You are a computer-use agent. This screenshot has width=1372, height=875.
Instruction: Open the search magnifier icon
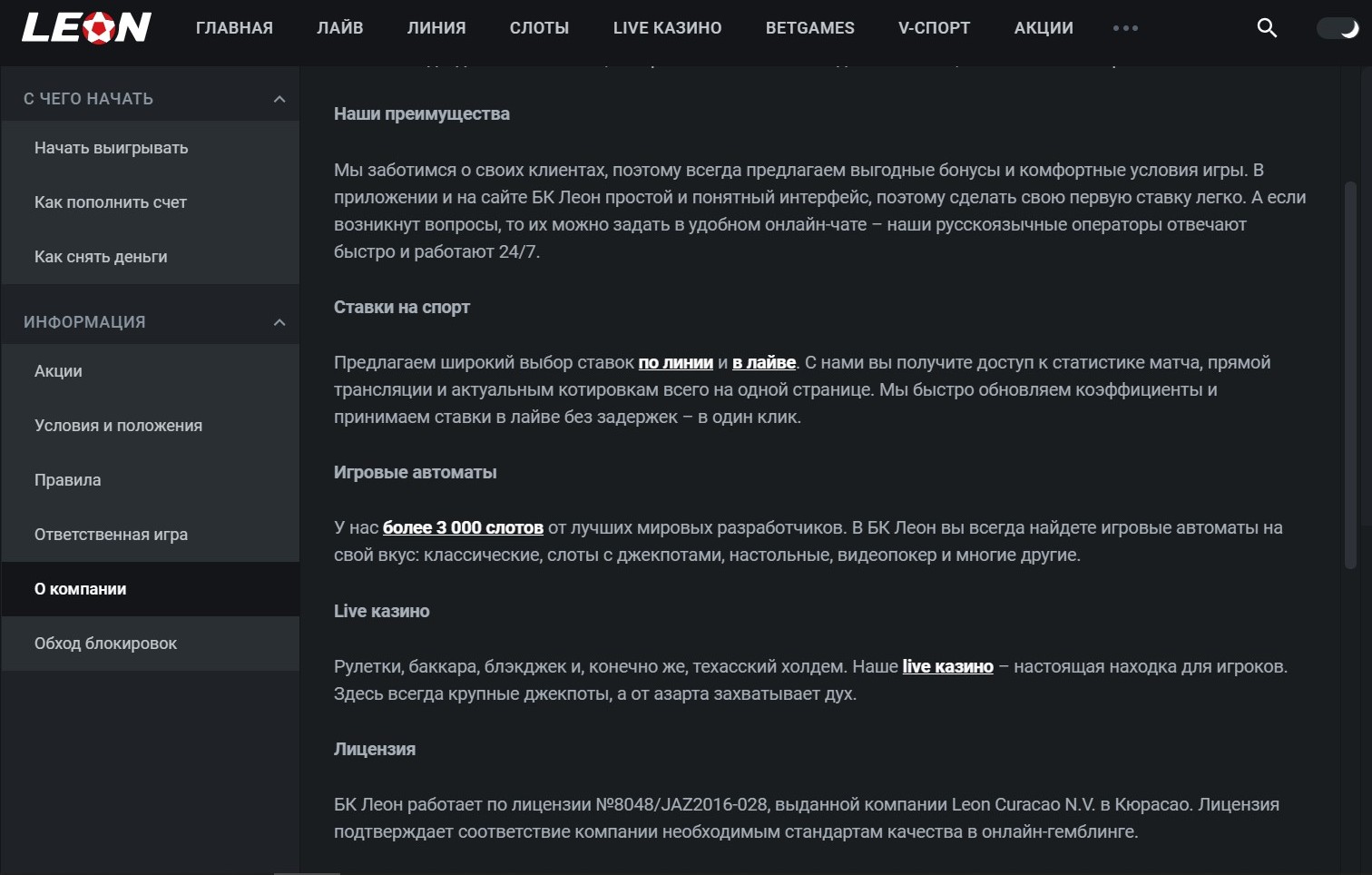[1267, 28]
